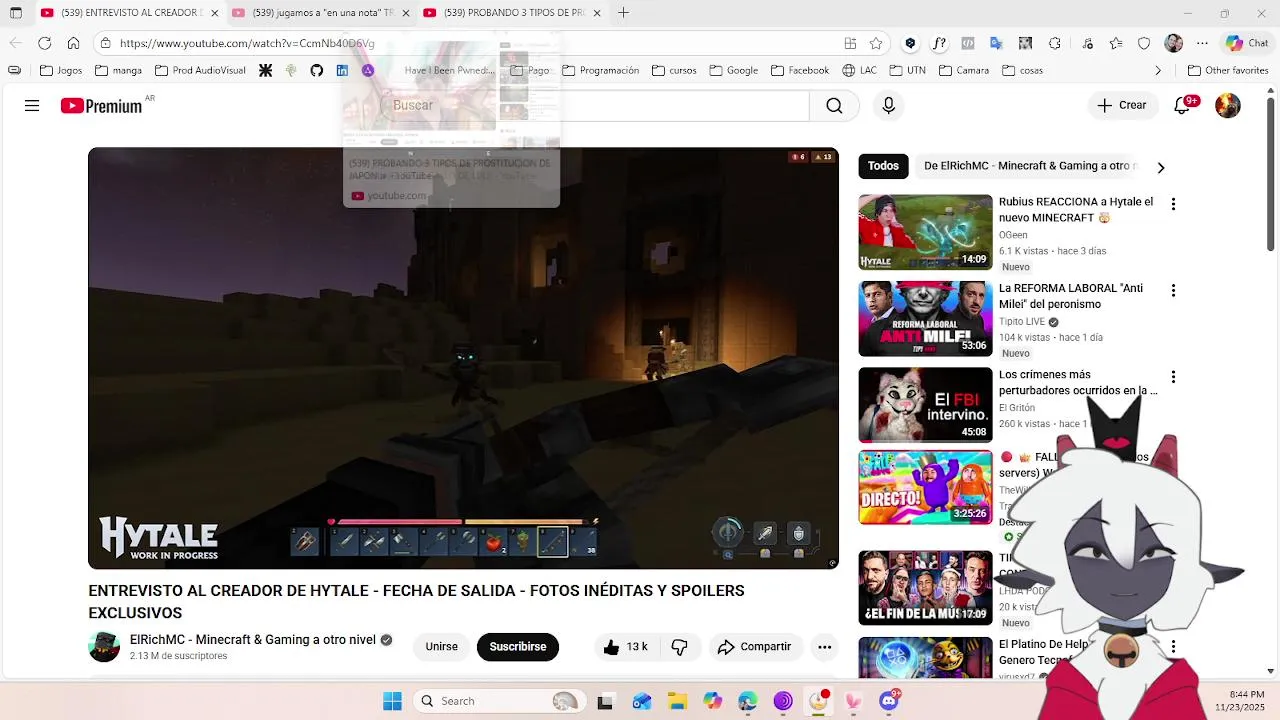Open the El FBI intervino thumbnail
The width and height of the screenshot is (1280, 720).
(925, 405)
